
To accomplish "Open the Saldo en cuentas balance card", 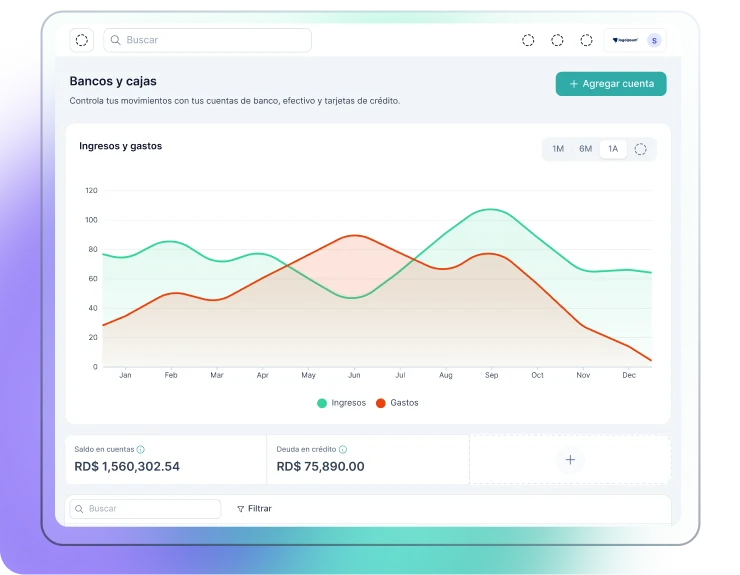I will 166,460.
